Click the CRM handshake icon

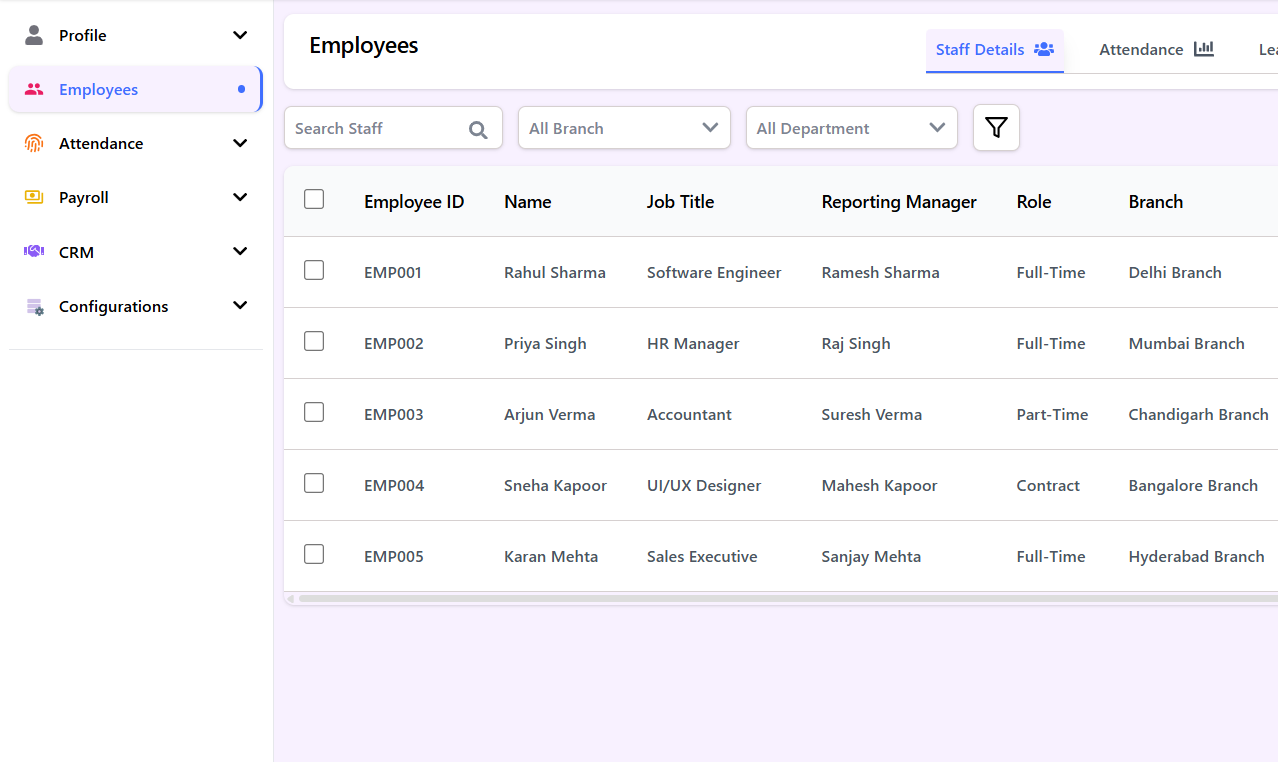pyautogui.click(x=33, y=251)
